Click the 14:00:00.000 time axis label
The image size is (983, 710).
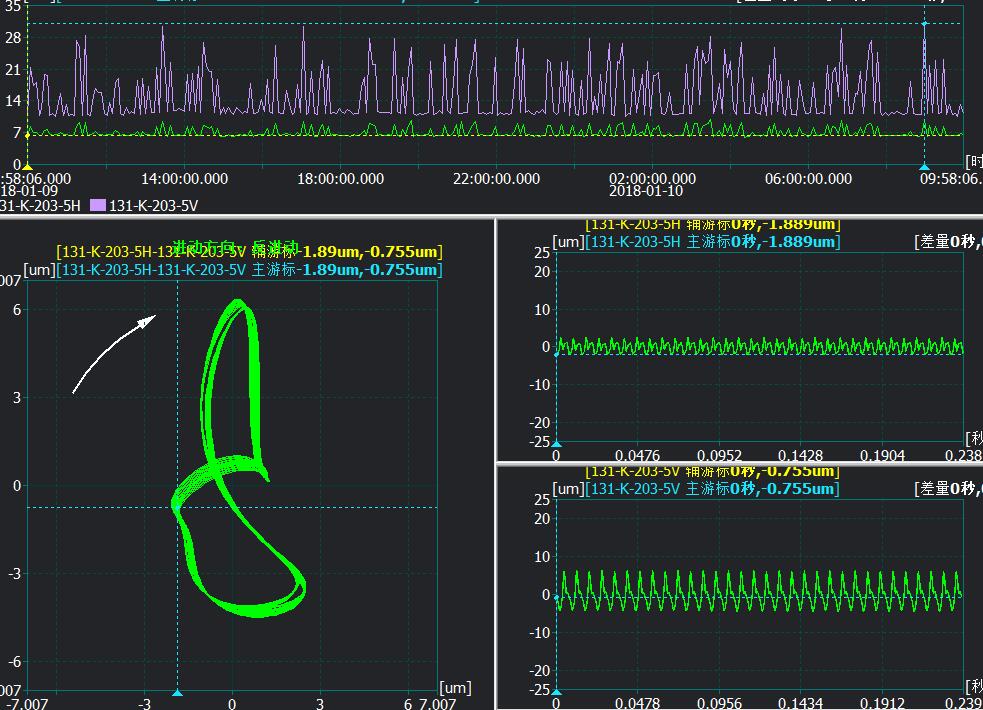point(184,179)
